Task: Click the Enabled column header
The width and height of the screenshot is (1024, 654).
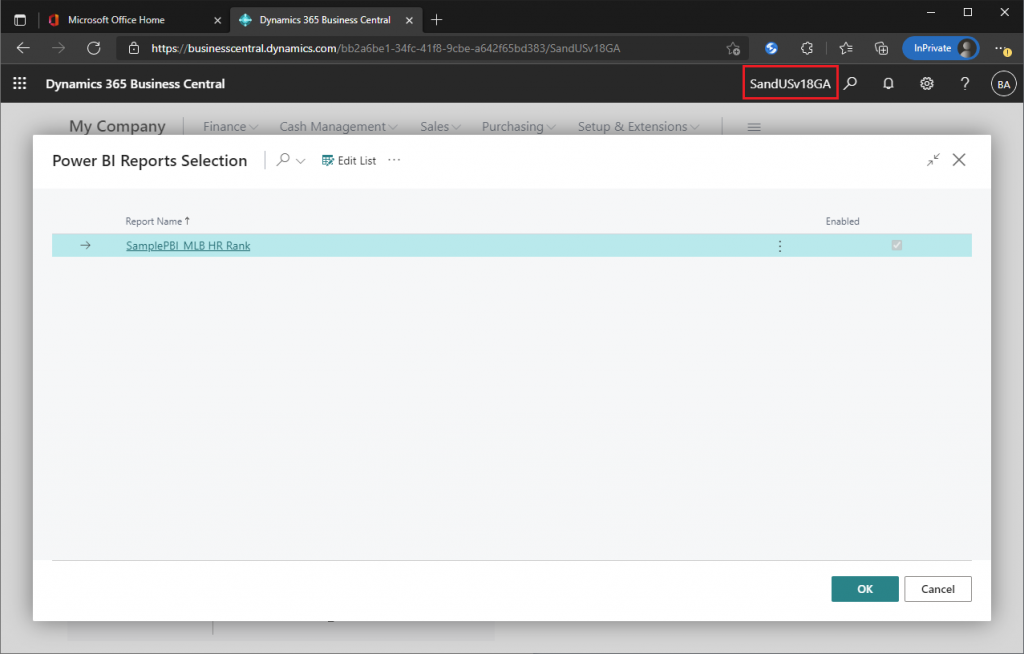Action: click(842, 221)
